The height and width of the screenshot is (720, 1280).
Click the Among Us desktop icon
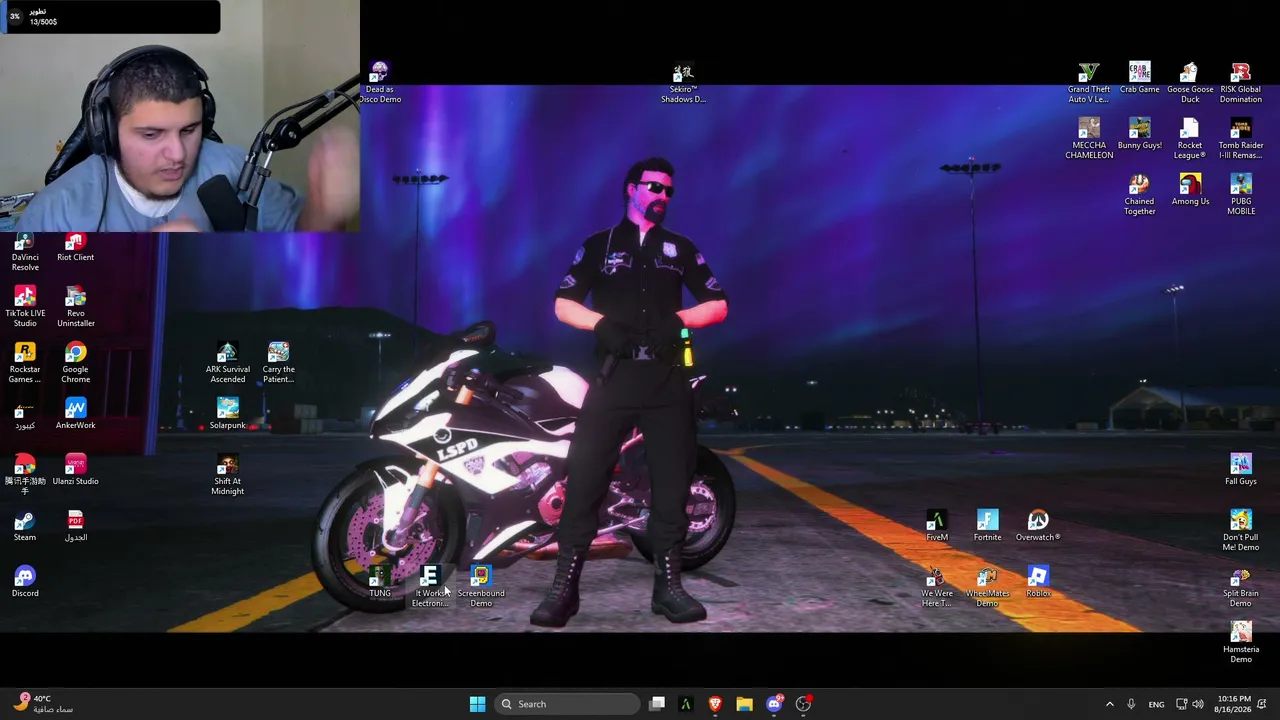click(1190, 190)
